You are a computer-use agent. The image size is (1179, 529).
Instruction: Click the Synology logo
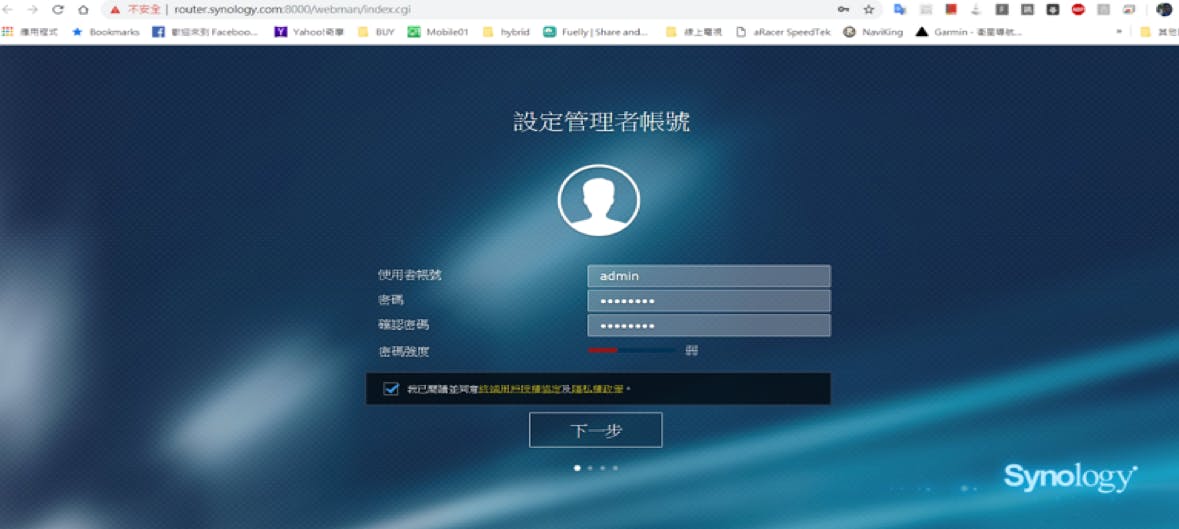pyautogui.click(x=1071, y=478)
